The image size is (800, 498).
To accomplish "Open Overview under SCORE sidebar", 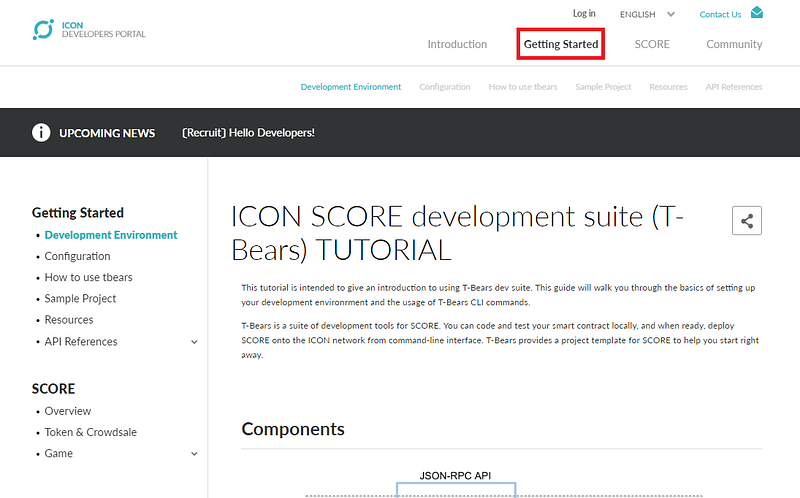I will coord(67,411).
